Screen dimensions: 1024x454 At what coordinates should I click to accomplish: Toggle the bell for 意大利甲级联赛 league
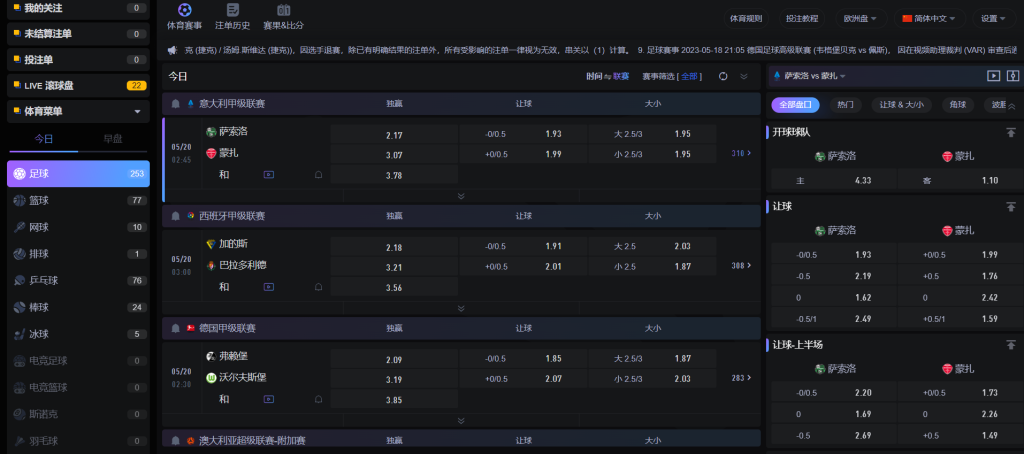[176, 103]
